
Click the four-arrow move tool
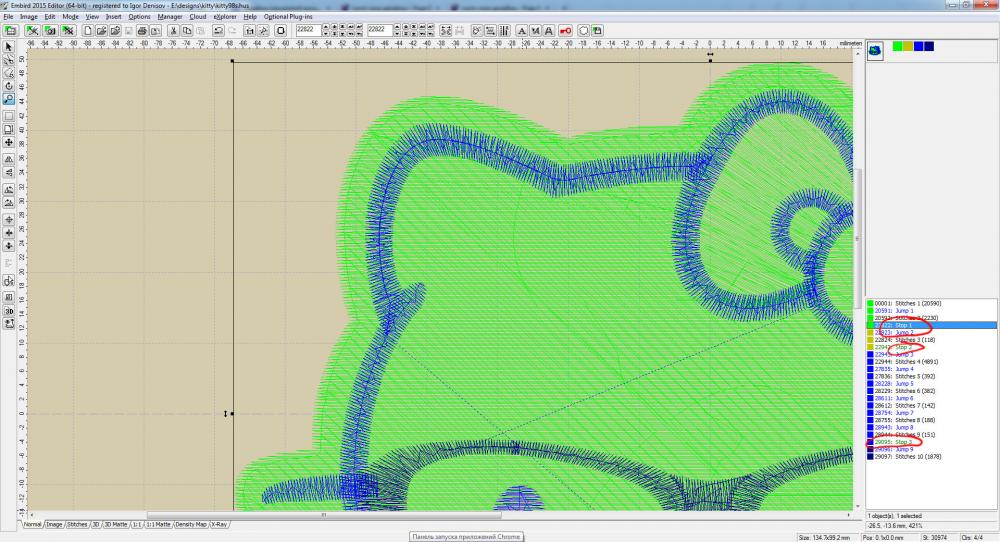pyautogui.click(x=8, y=143)
